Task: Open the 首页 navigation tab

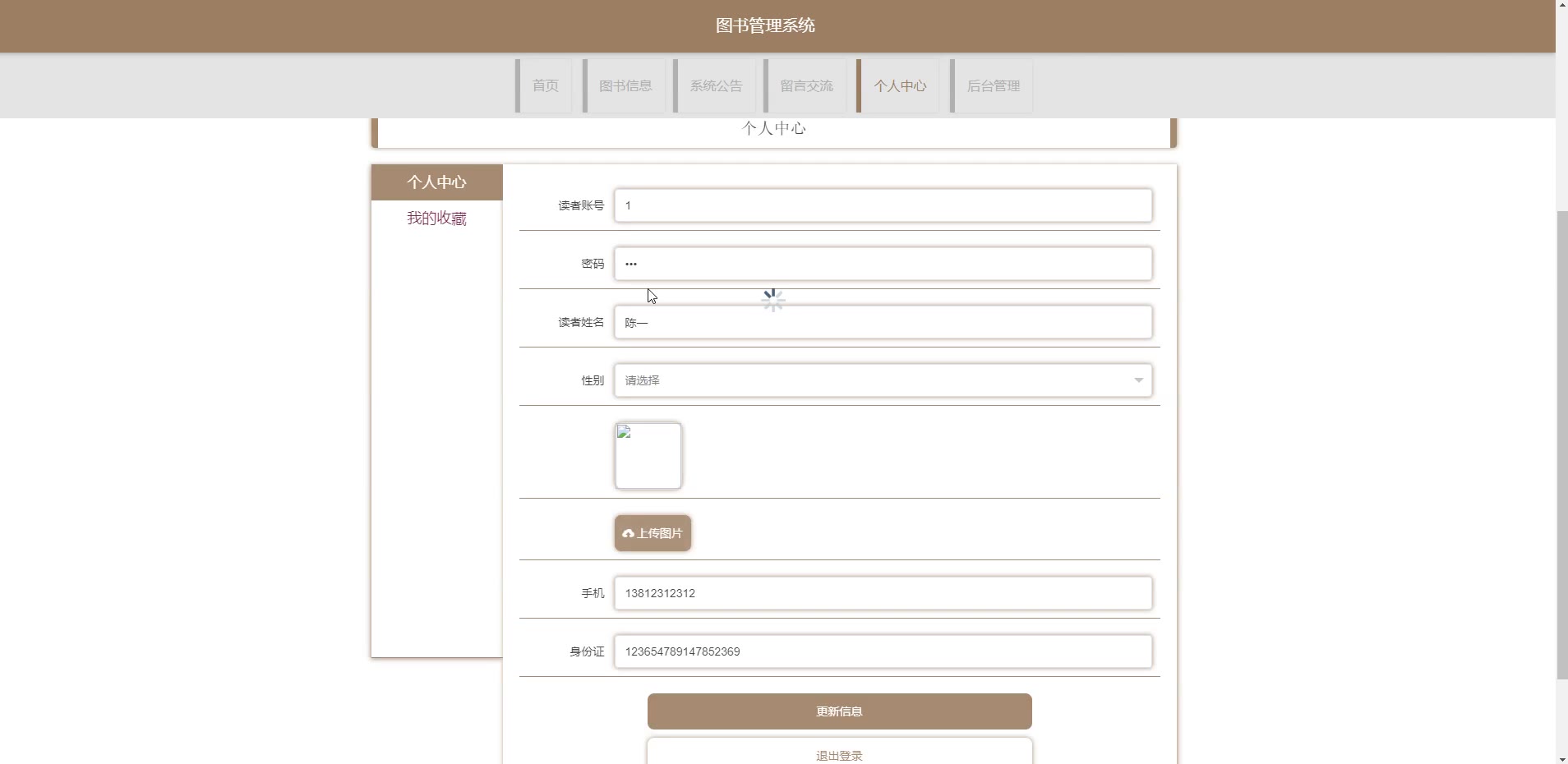Action: click(544, 85)
